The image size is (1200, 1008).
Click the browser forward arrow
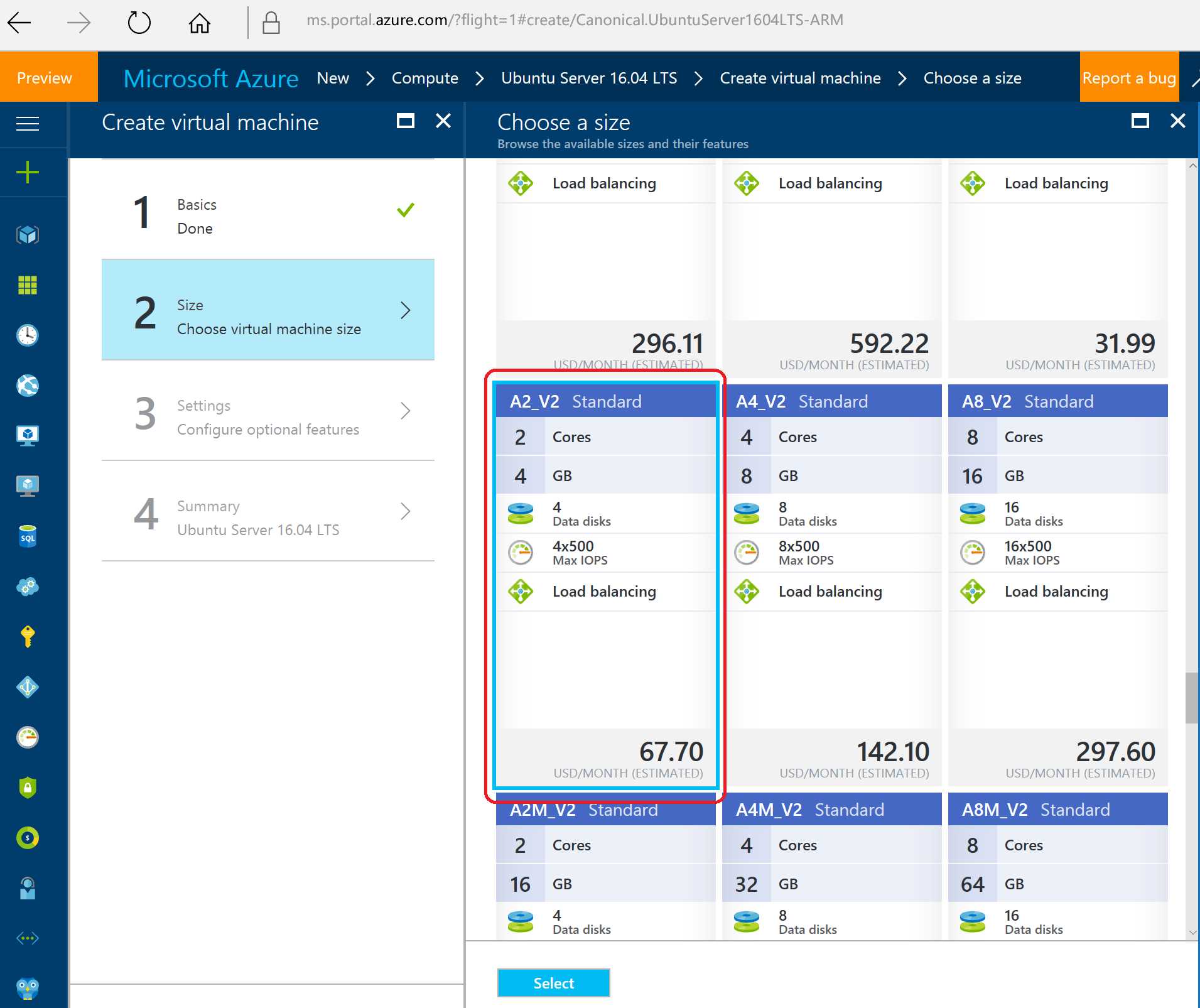coord(78,23)
